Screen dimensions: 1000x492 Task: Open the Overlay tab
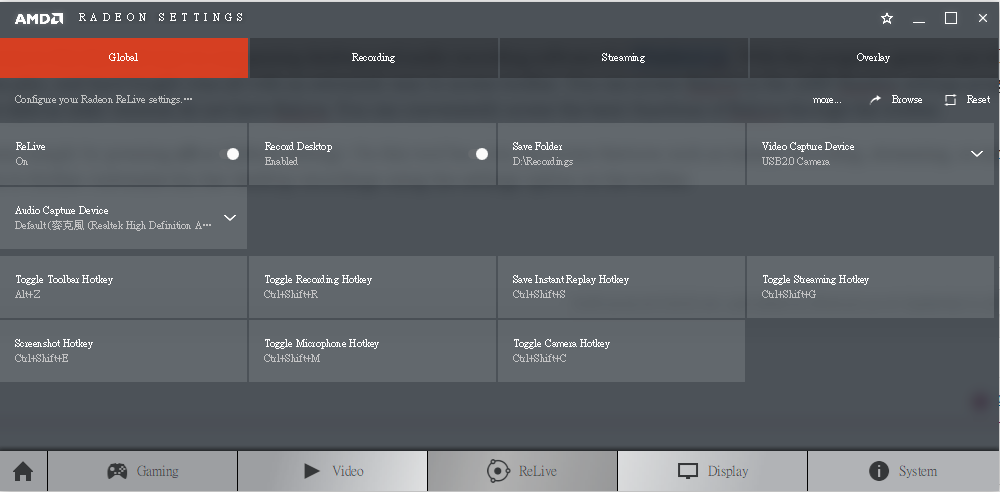873,57
